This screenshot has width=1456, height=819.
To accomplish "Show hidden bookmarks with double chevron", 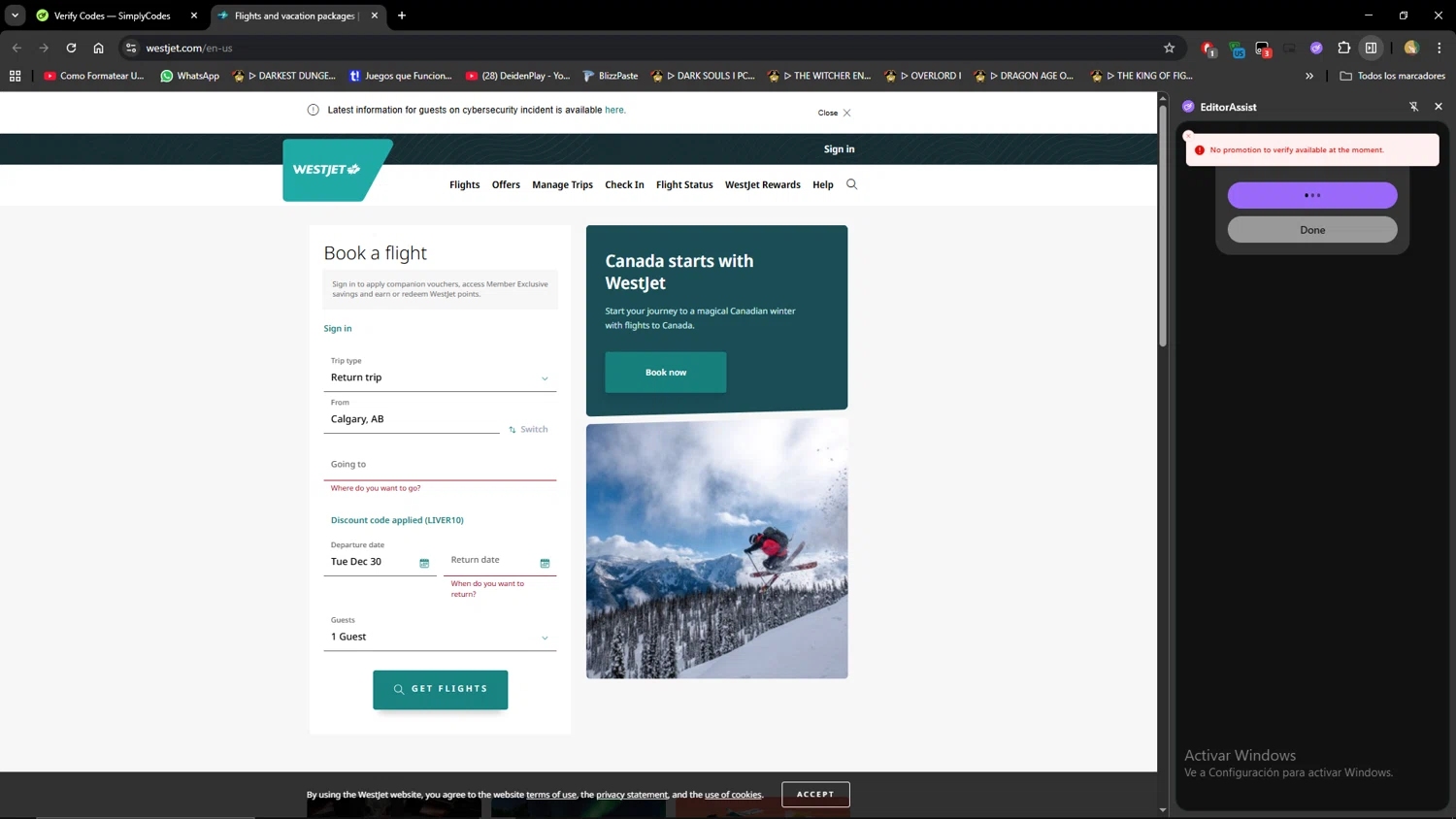I will [x=1309, y=76].
